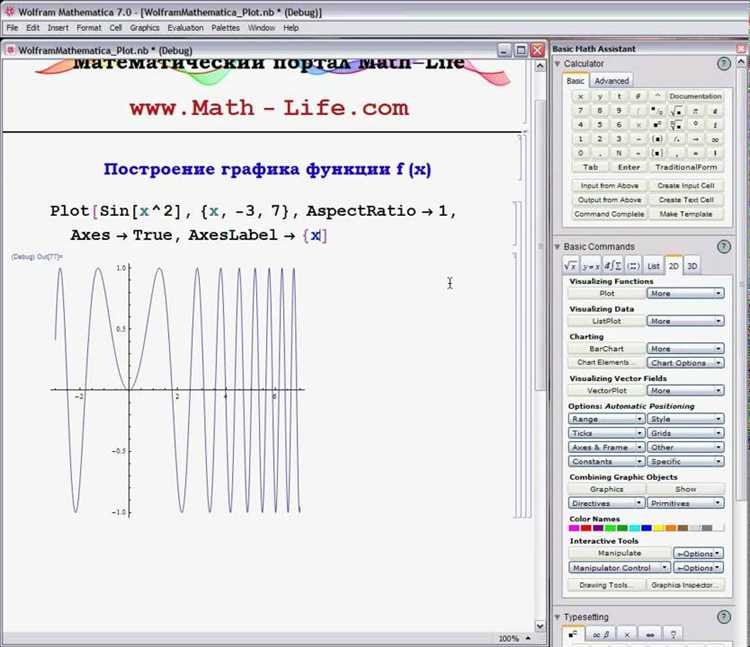Click notebook document icon beside WolframMathematica_Plot.nb
750x647 pixels.
click(x=11, y=50)
